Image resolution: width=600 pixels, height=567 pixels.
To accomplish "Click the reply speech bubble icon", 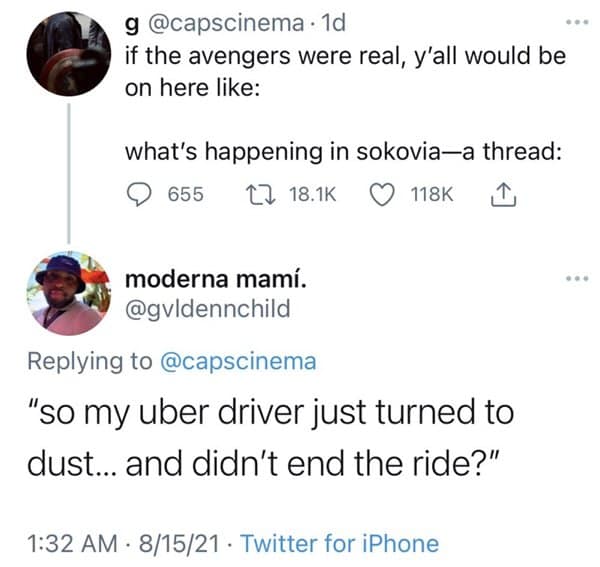I will [139, 195].
